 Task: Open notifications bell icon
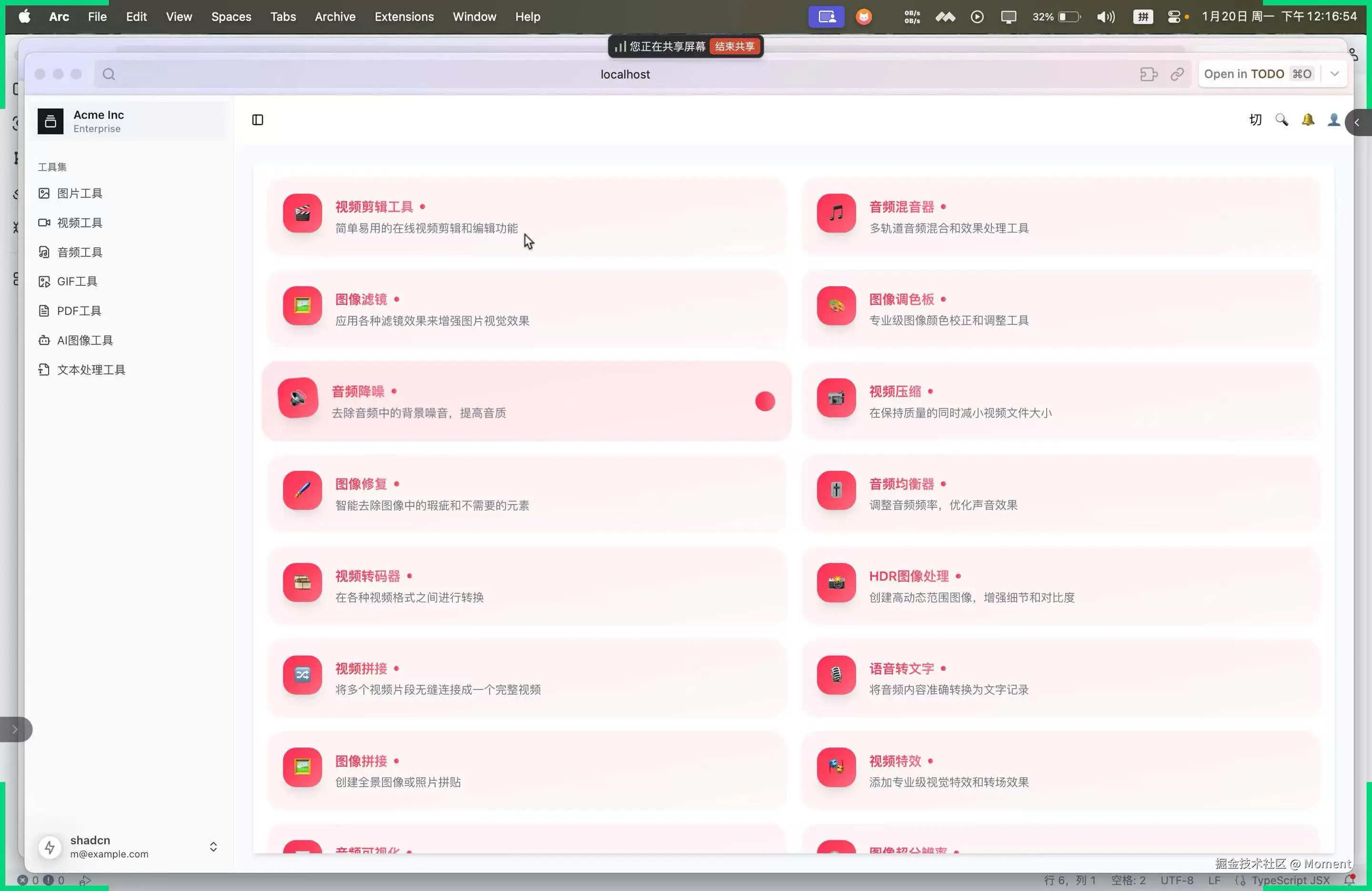pyautogui.click(x=1308, y=120)
